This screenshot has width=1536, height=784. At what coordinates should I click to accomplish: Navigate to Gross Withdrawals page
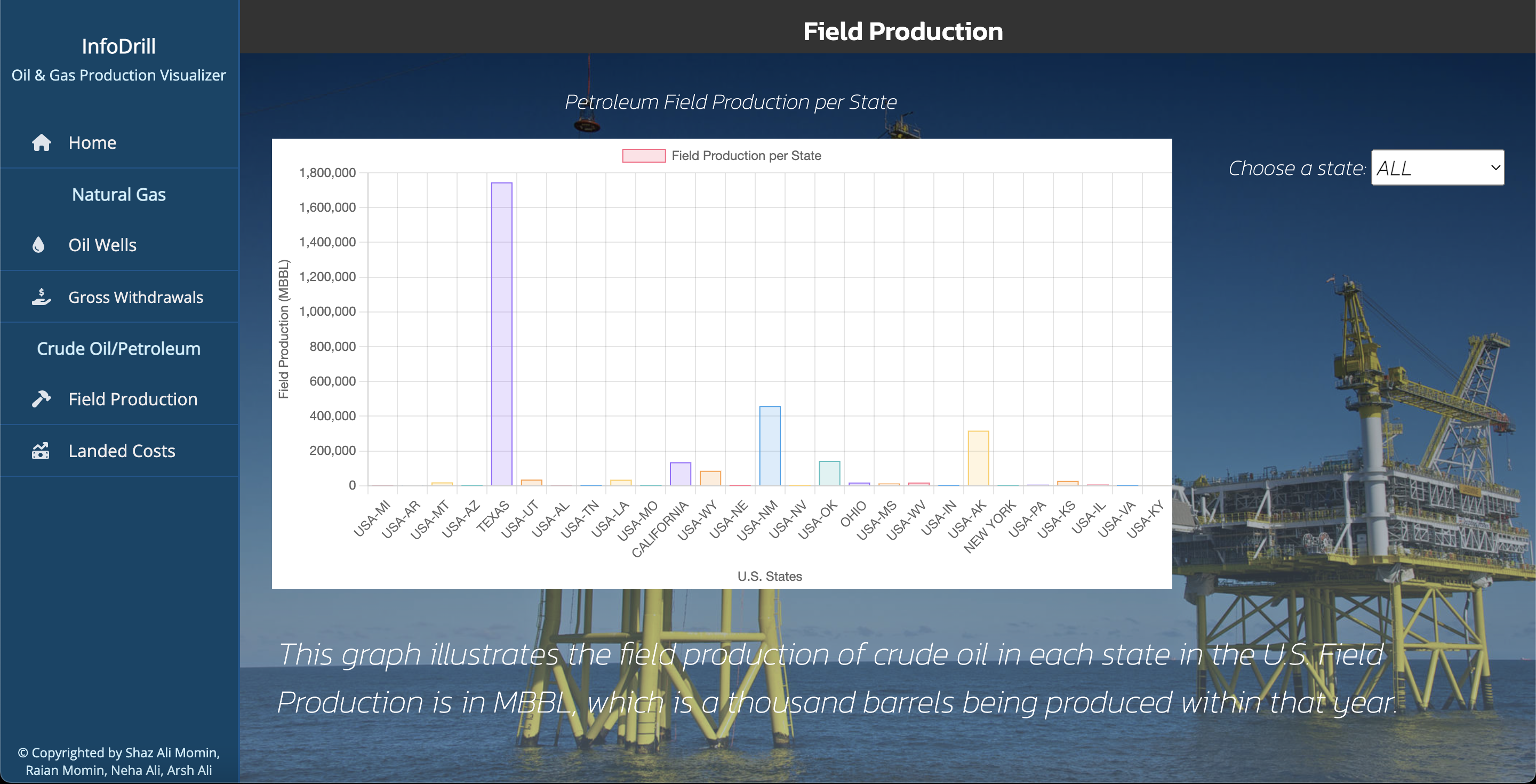click(135, 297)
